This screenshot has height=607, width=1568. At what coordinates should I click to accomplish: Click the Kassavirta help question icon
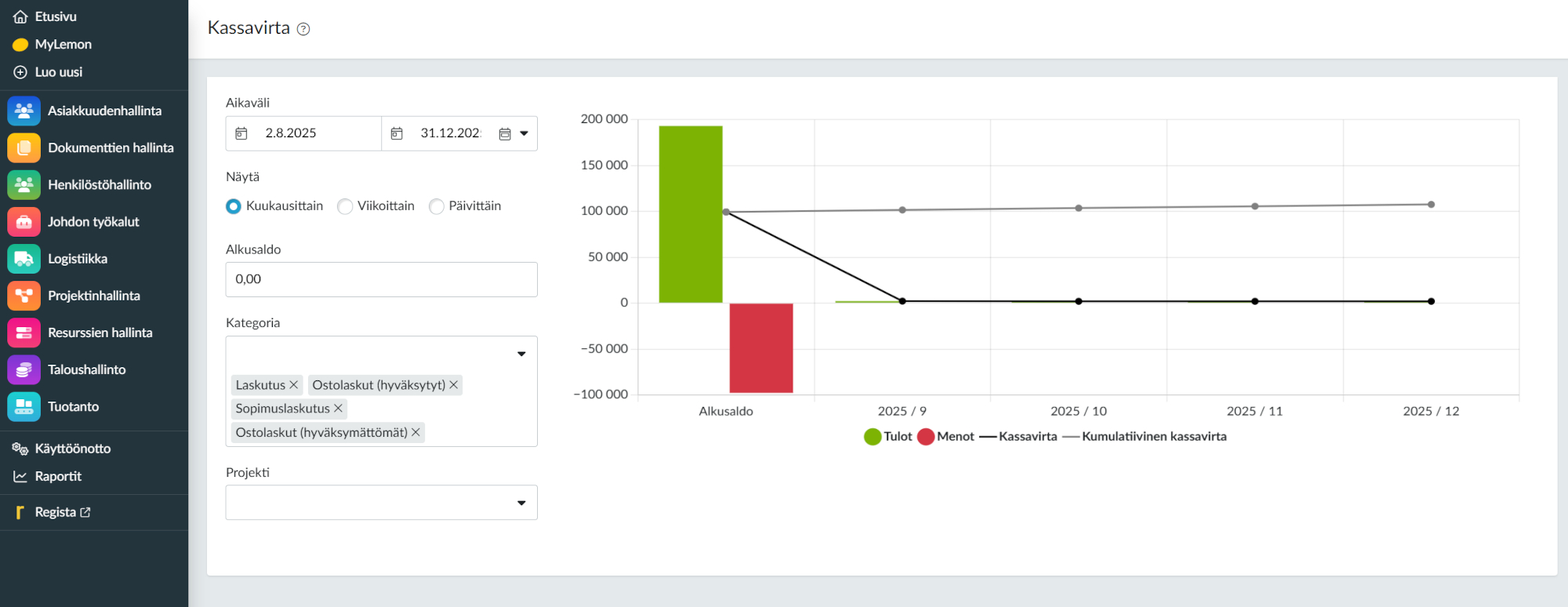pyautogui.click(x=303, y=29)
